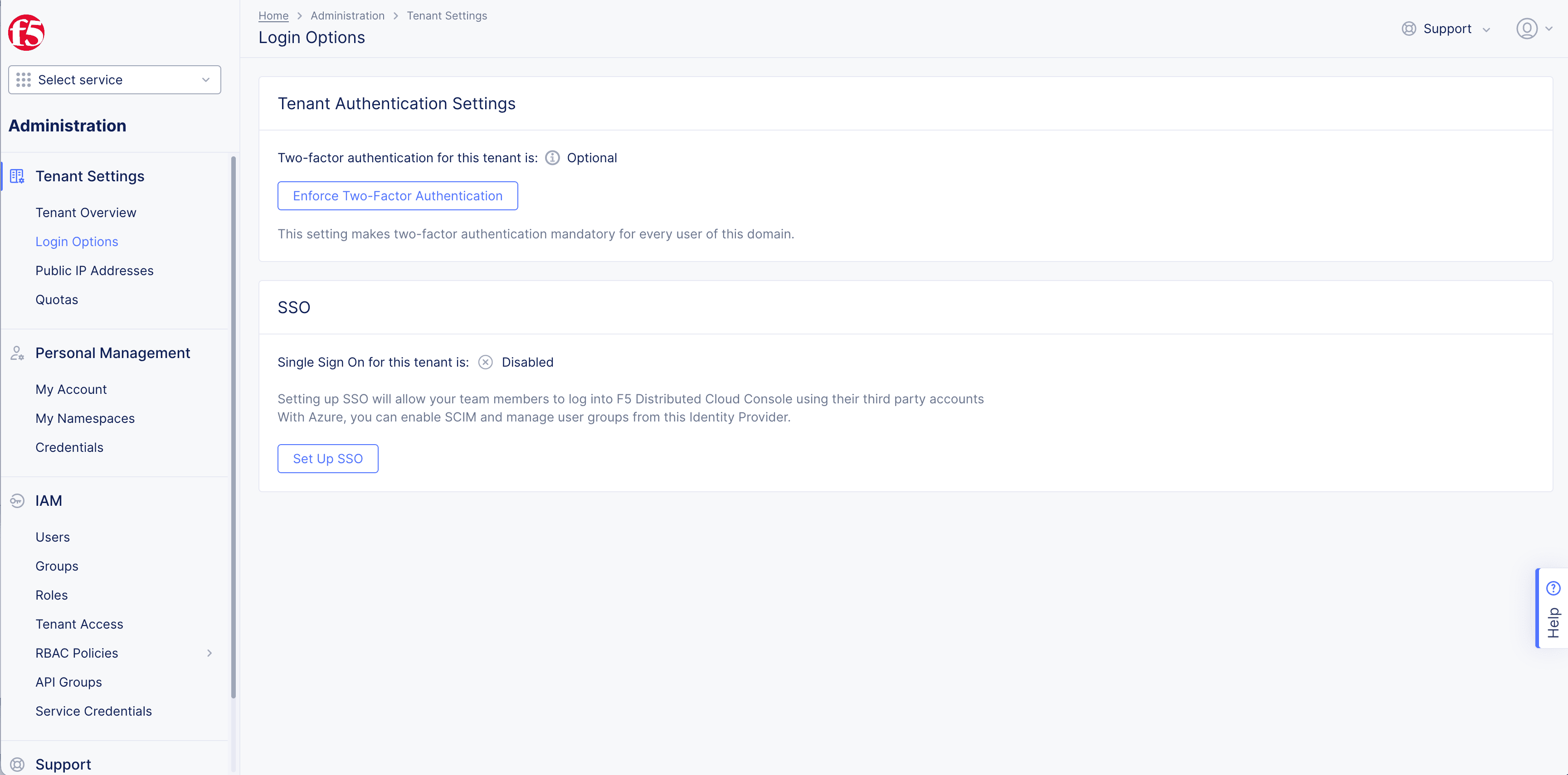Open the Home breadcrumb link
Screen dimensions: 1568x775
click(274, 15)
